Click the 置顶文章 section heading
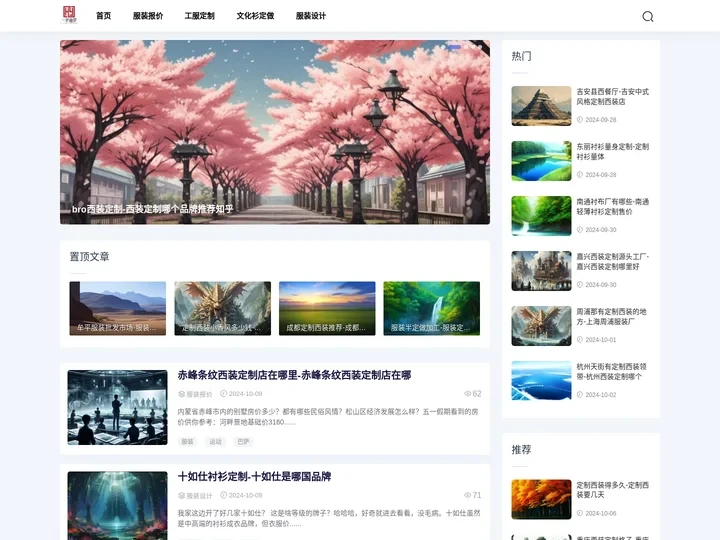 click(x=90, y=257)
